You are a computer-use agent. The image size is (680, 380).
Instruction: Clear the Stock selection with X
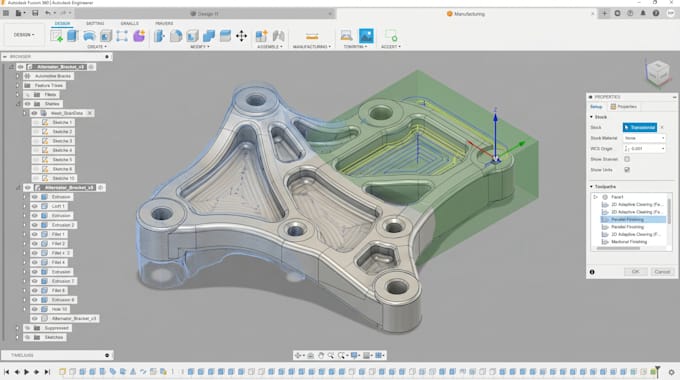coord(662,128)
